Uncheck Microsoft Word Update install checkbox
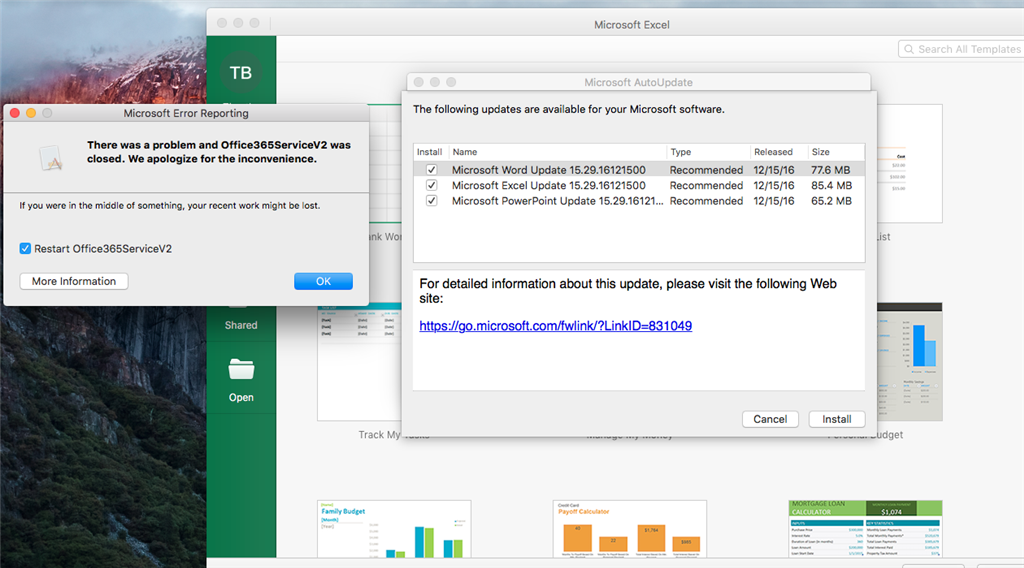The image size is (1024, 568). tap(432, 170)
